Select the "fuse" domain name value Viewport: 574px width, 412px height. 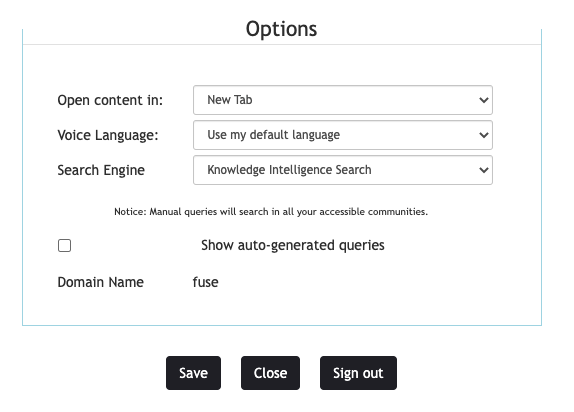tap(205, 282)
